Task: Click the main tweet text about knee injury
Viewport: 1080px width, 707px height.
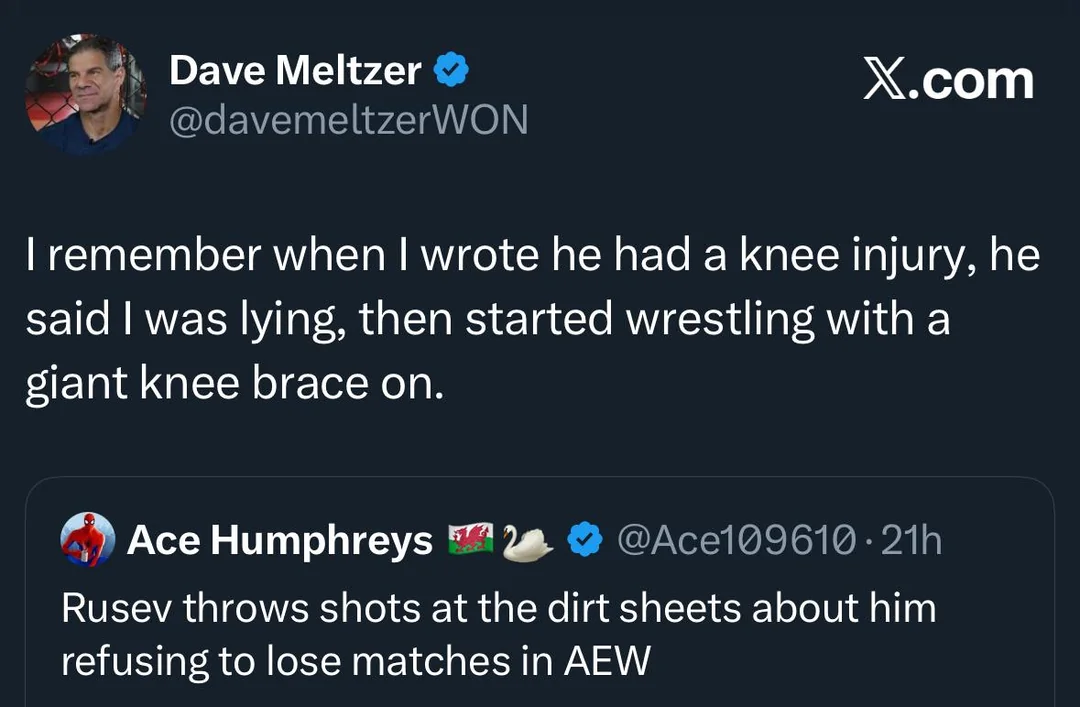Action: click(x=532, y=321)
